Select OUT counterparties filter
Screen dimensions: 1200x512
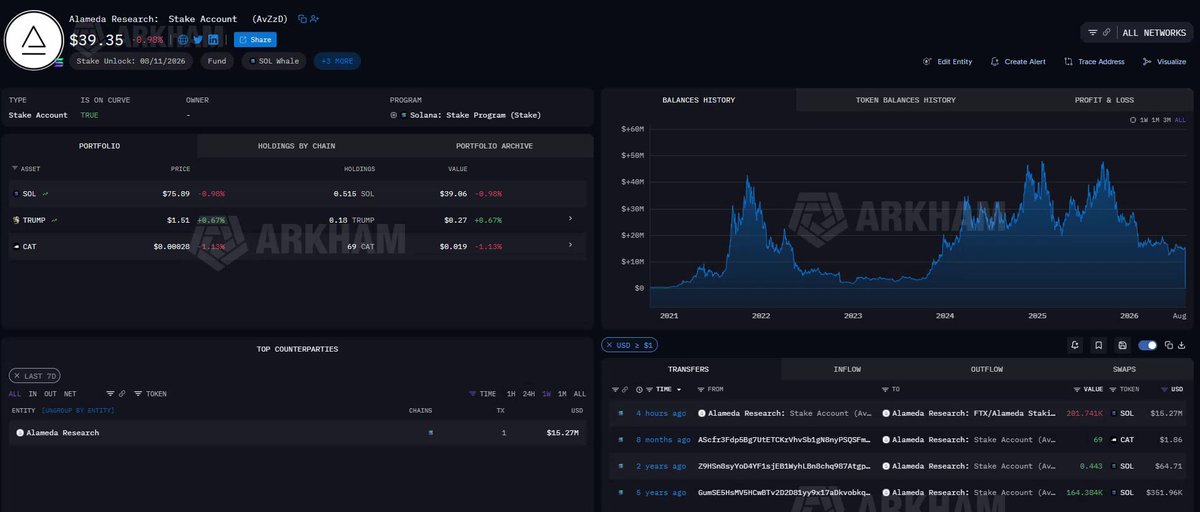point(50,394)
